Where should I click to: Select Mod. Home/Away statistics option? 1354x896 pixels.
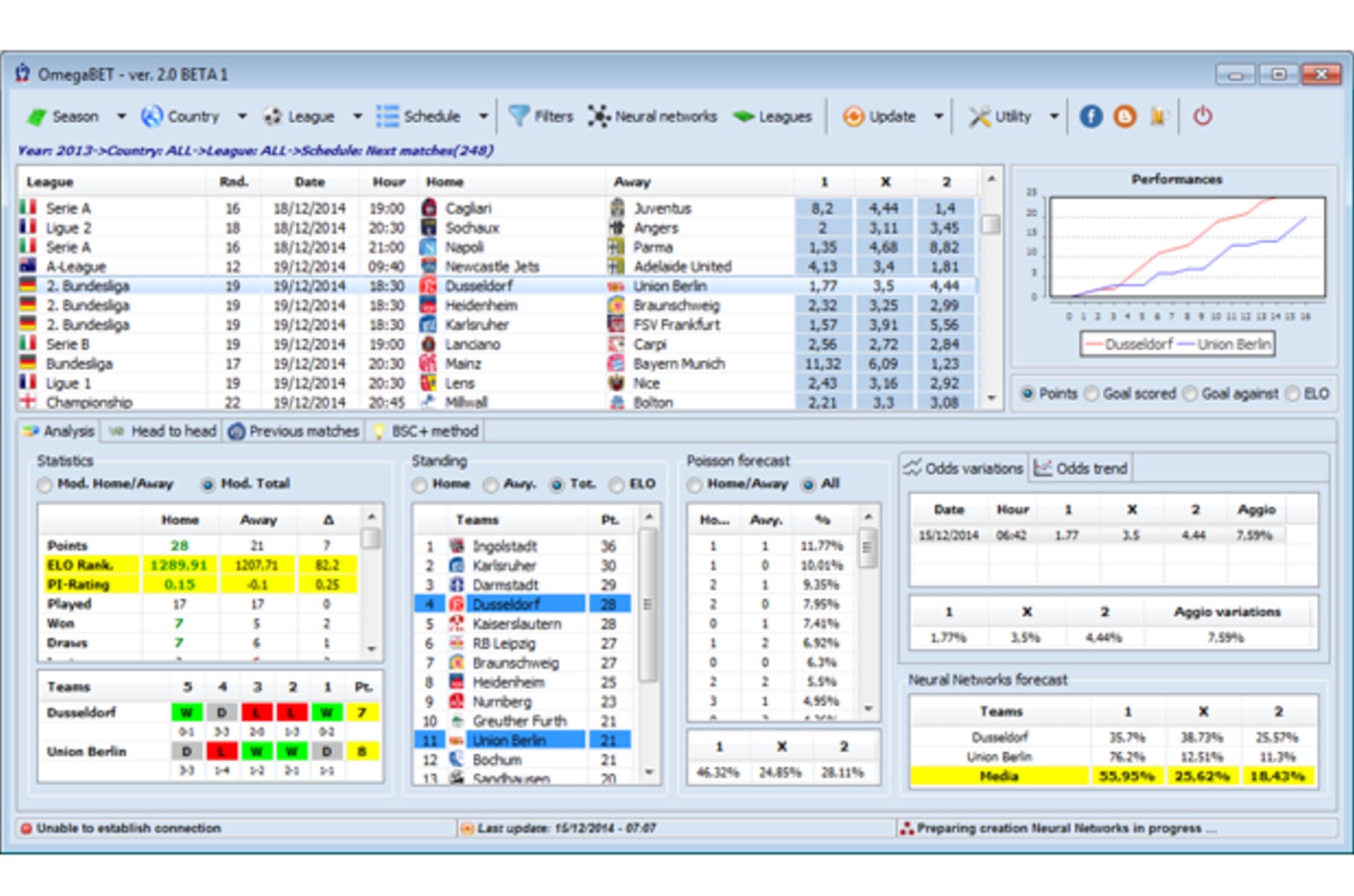point(46,485)
